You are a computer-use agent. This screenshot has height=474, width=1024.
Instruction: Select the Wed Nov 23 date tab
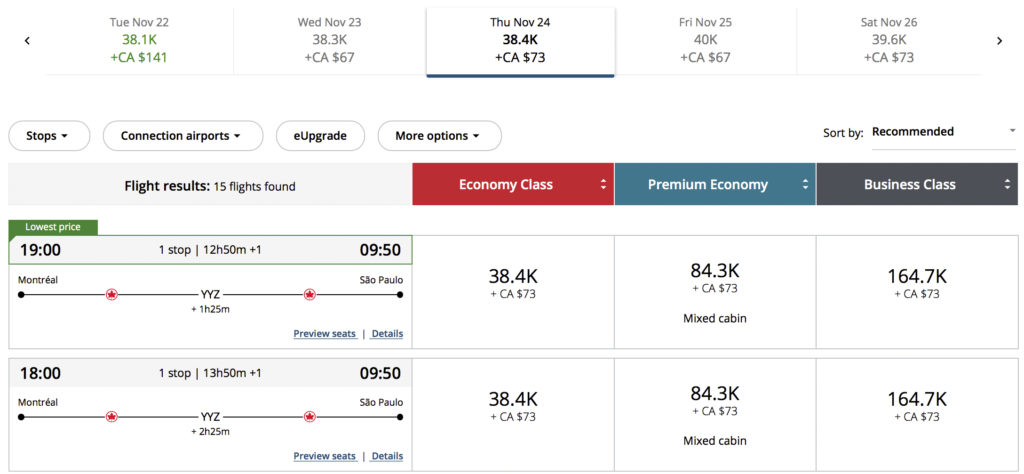point(329,40)
